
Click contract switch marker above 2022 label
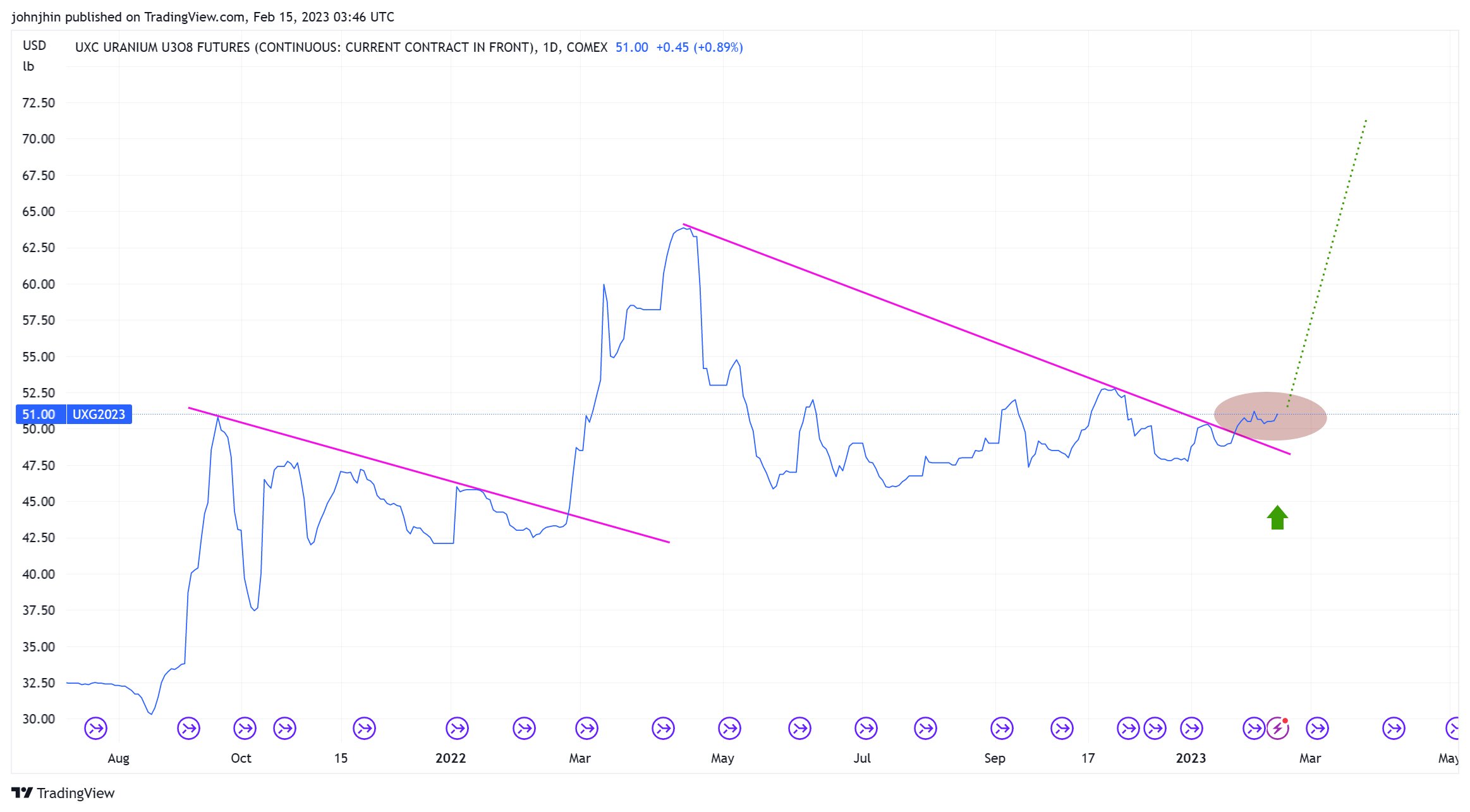pyautogui.click(x=458, y=729)
